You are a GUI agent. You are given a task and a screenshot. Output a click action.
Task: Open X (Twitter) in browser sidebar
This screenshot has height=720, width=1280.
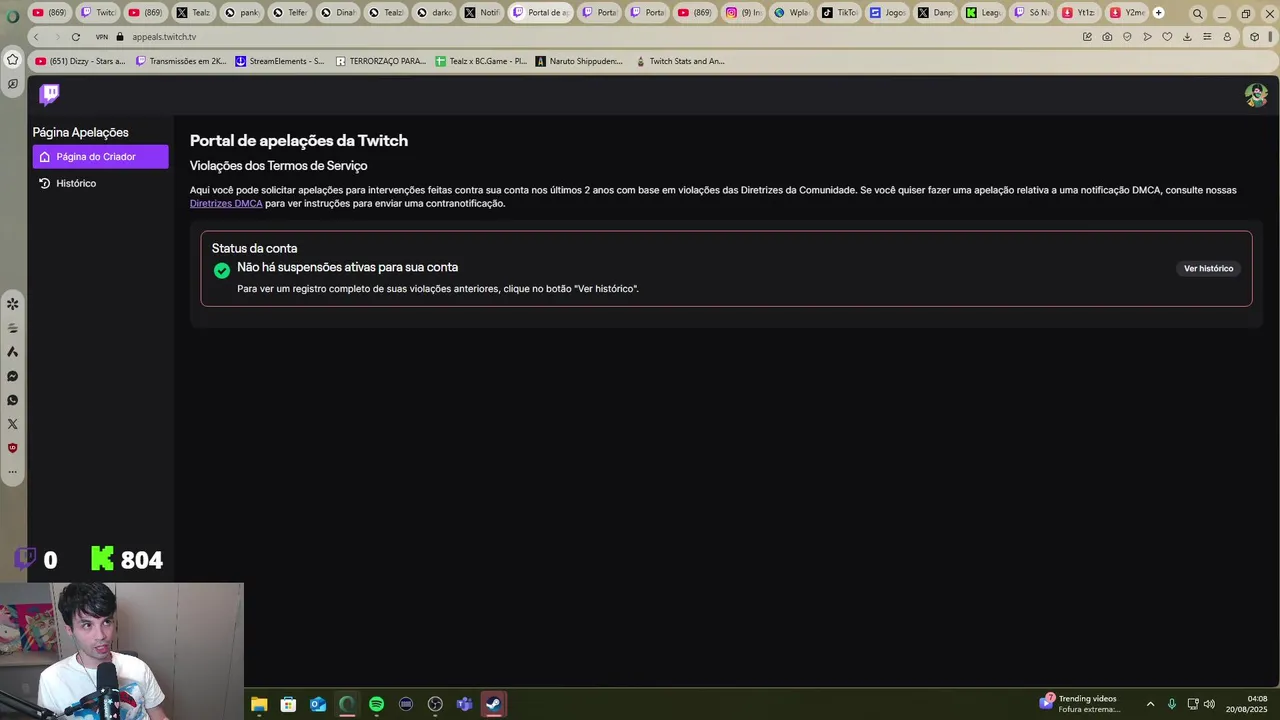click(13, 424)
